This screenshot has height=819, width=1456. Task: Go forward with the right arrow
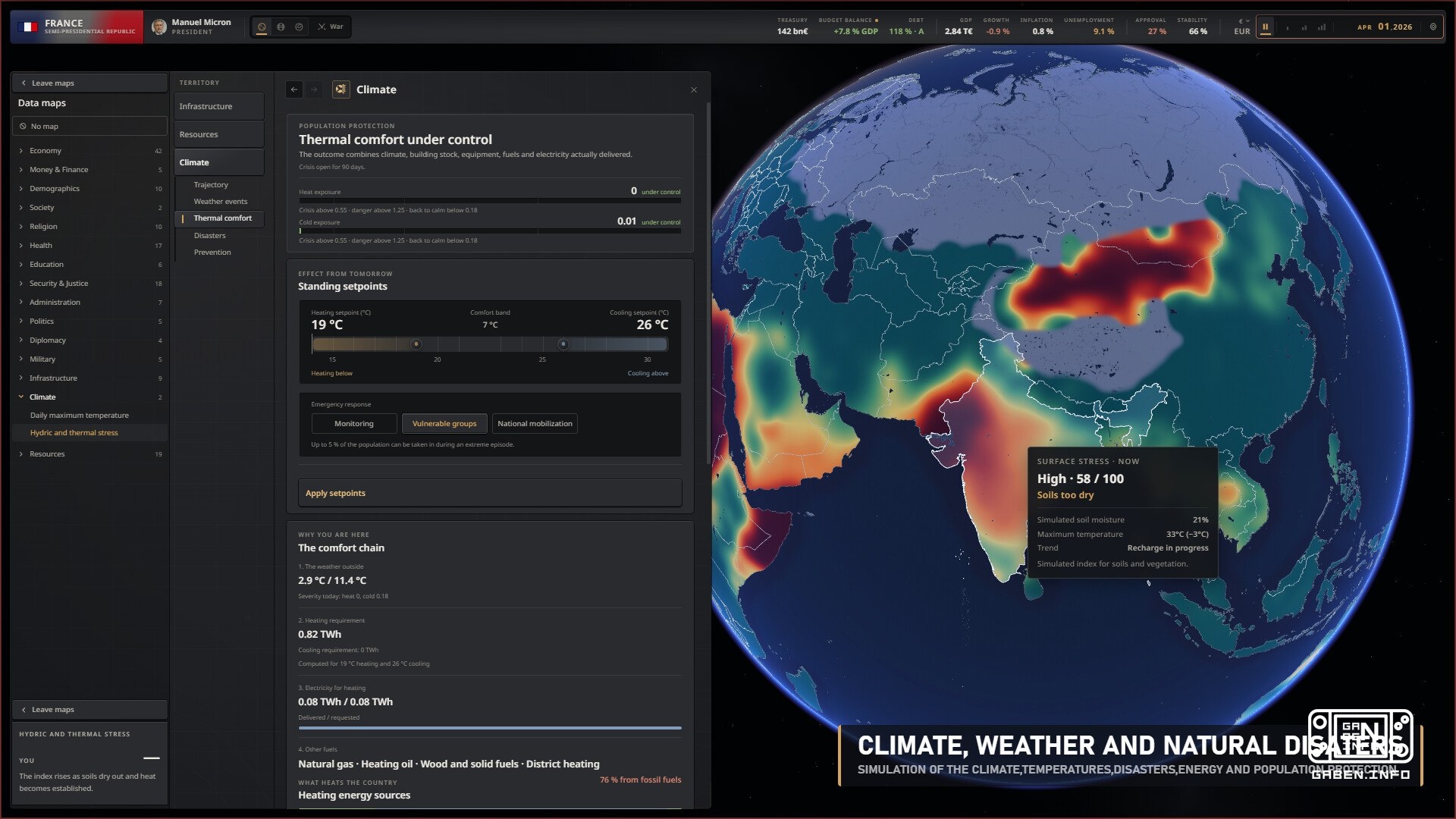[x=314, y=89]
